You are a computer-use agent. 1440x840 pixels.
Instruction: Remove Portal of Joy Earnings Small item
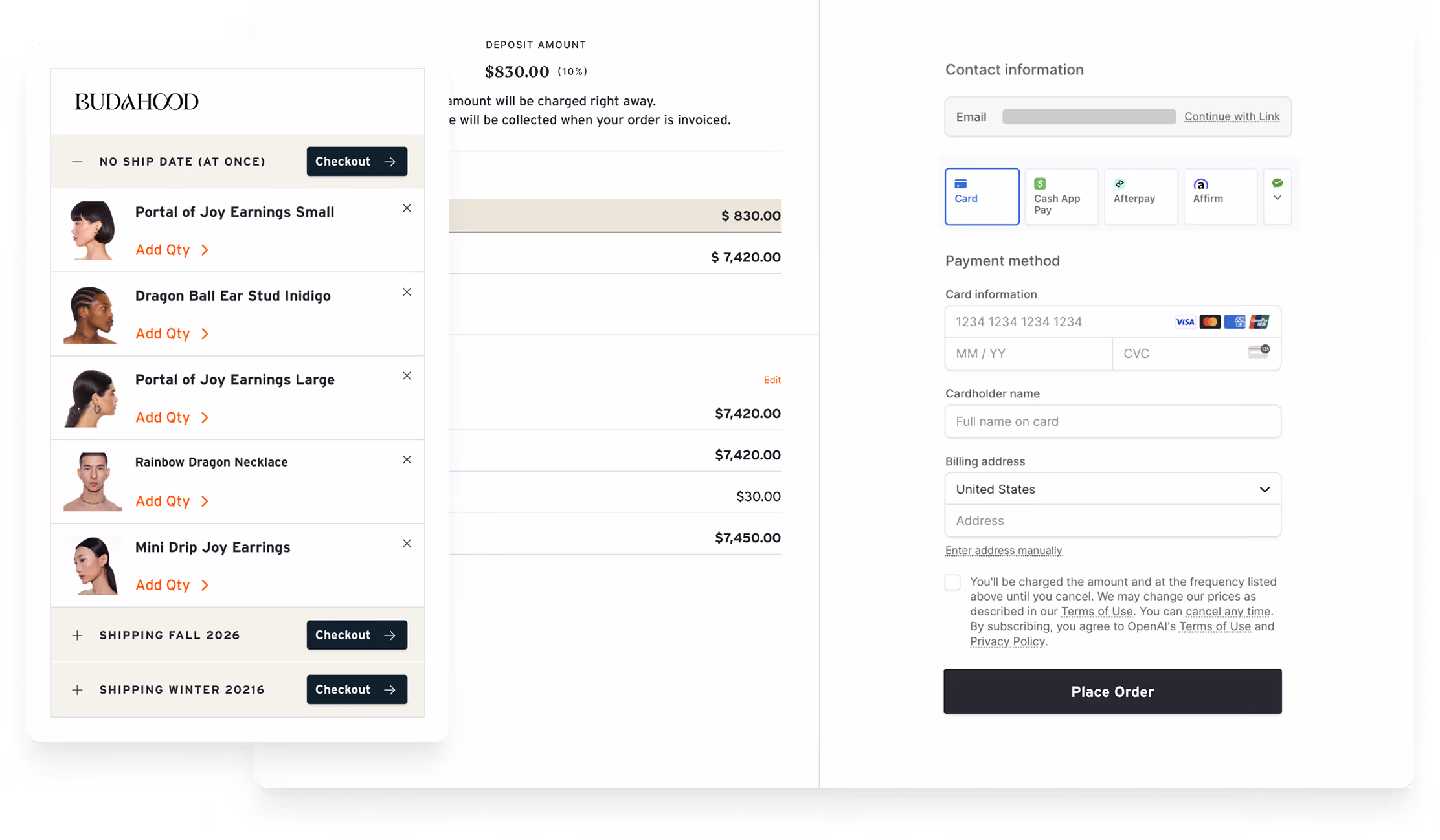[x=407, y=208]
